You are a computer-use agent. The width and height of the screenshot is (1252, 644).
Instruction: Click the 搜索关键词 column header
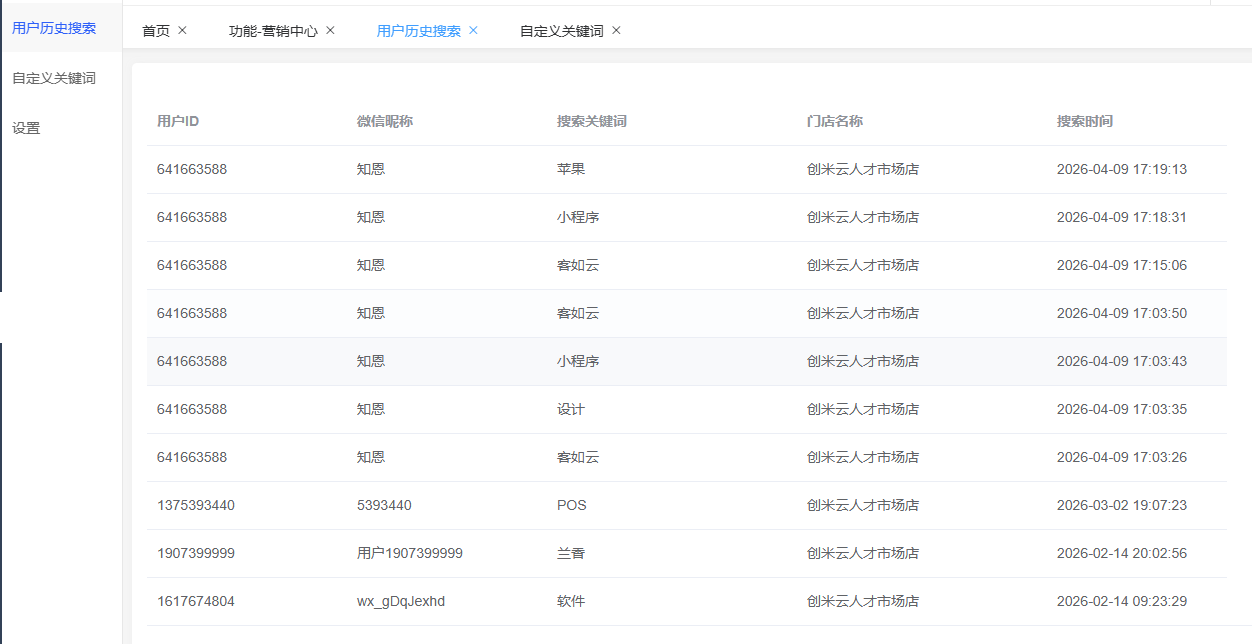(x=591, y=121)
